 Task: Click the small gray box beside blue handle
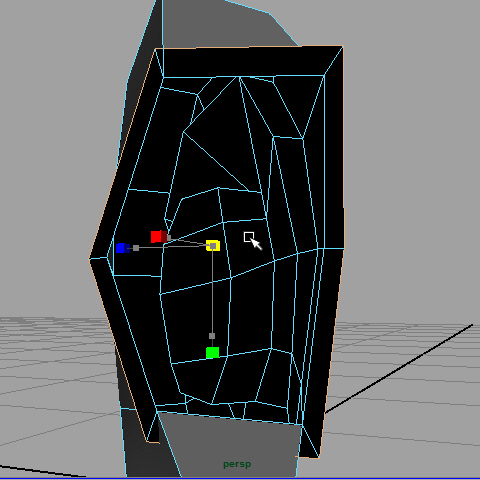[136, 248]
